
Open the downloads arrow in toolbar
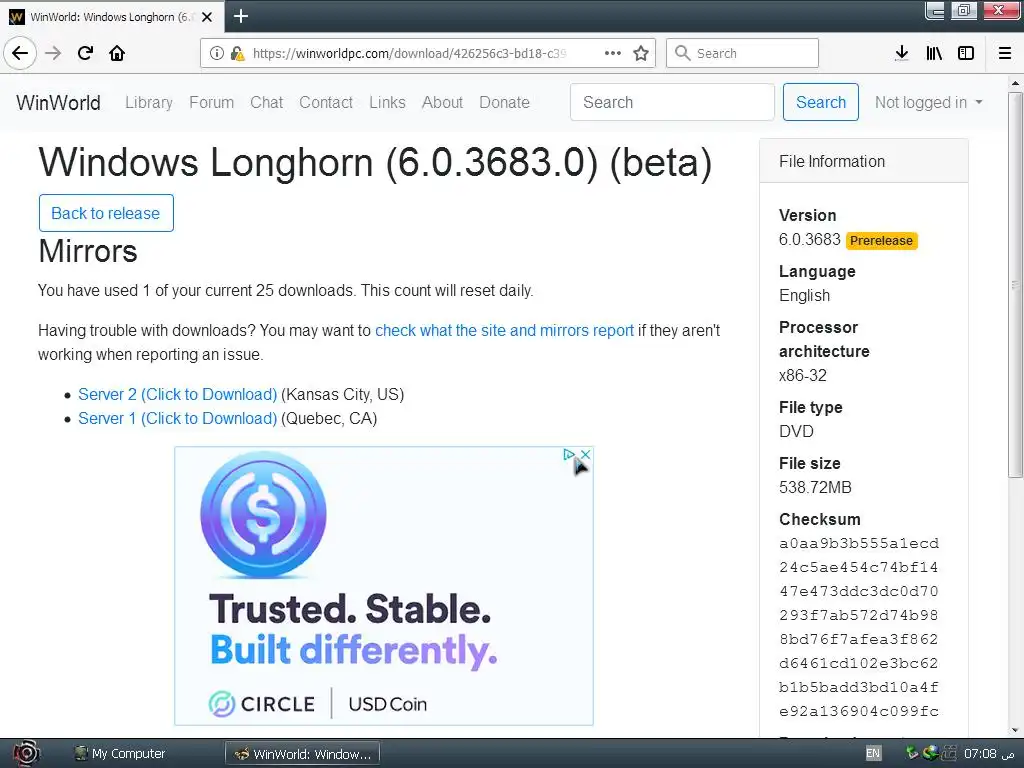901,53
